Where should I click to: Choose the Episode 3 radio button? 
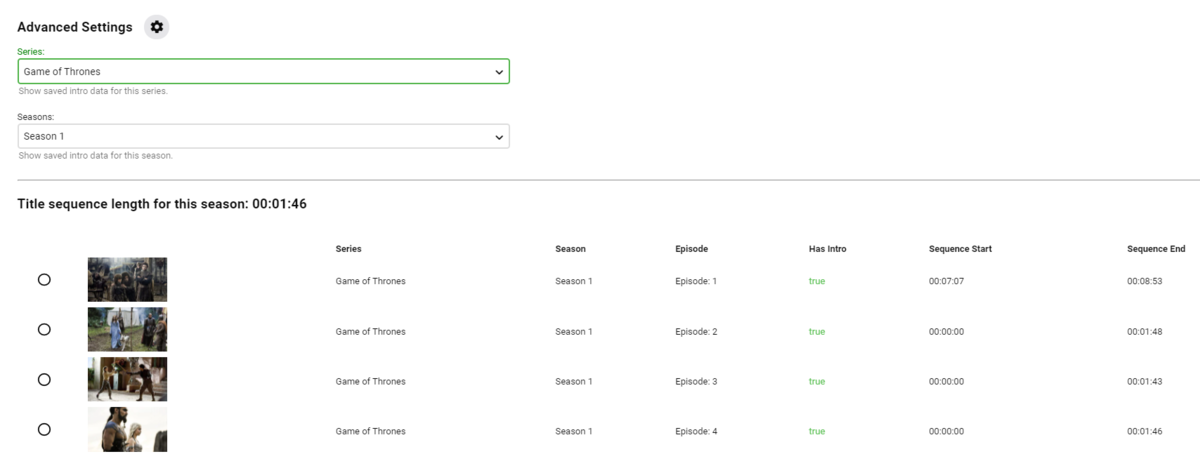44,380
